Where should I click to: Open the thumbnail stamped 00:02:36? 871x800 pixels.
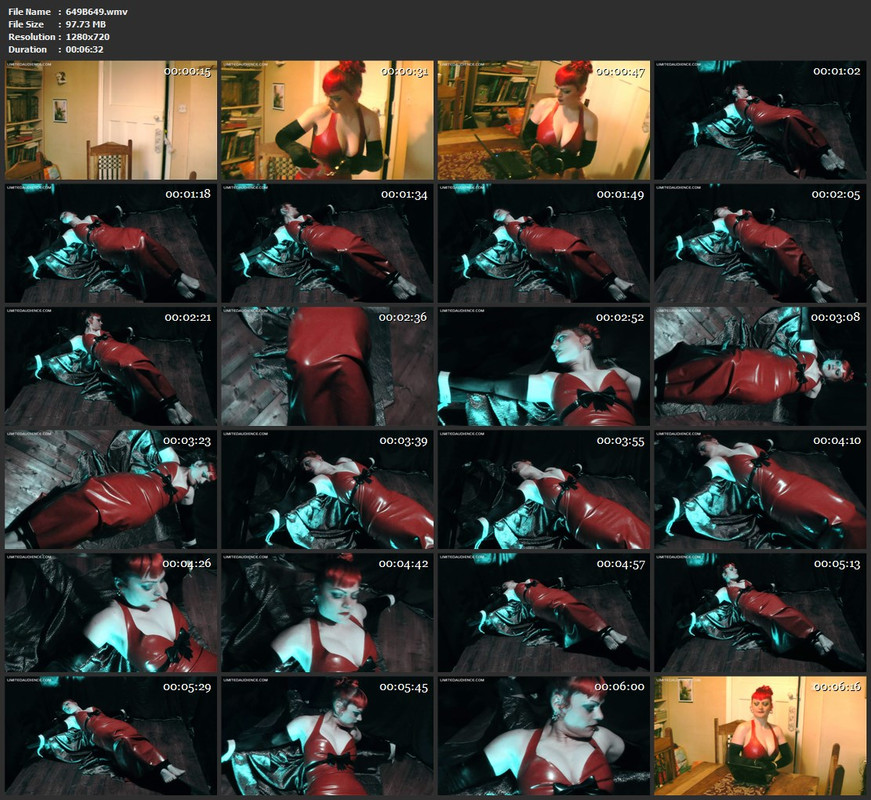coord(327,367)
